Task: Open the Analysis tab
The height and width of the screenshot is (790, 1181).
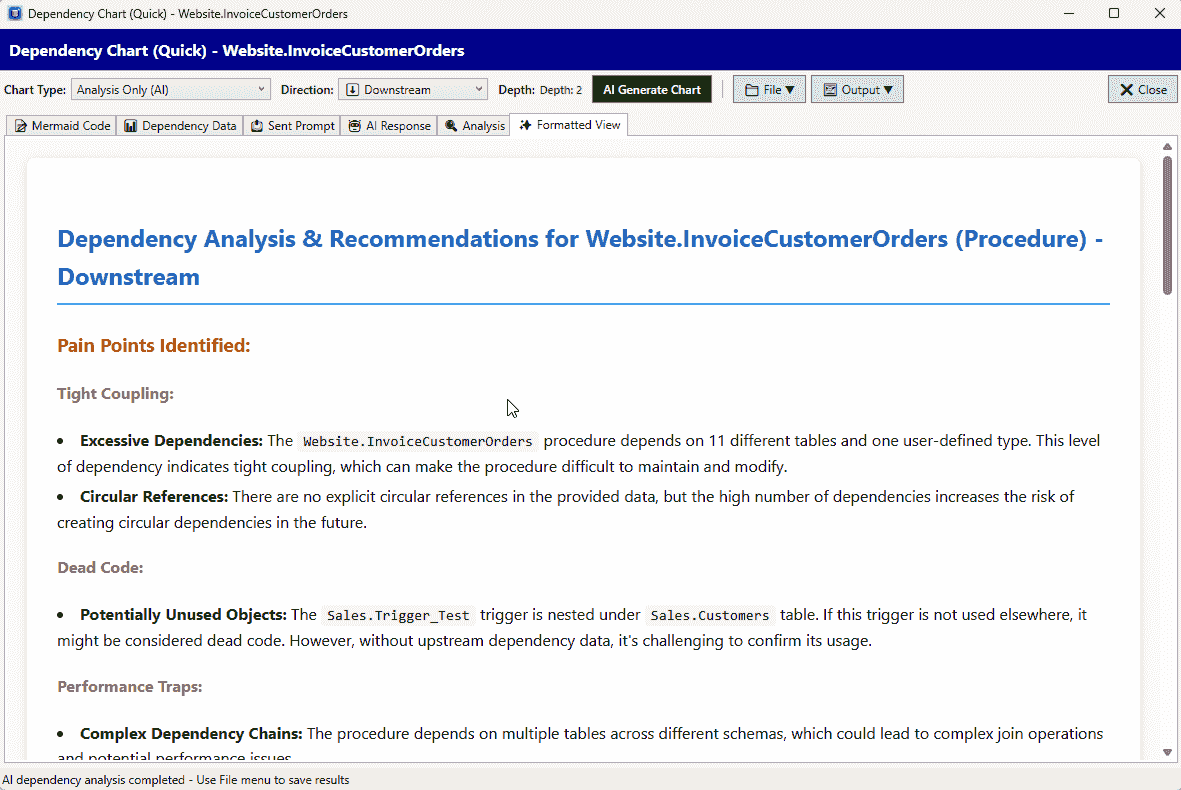Action: point(474,126)
